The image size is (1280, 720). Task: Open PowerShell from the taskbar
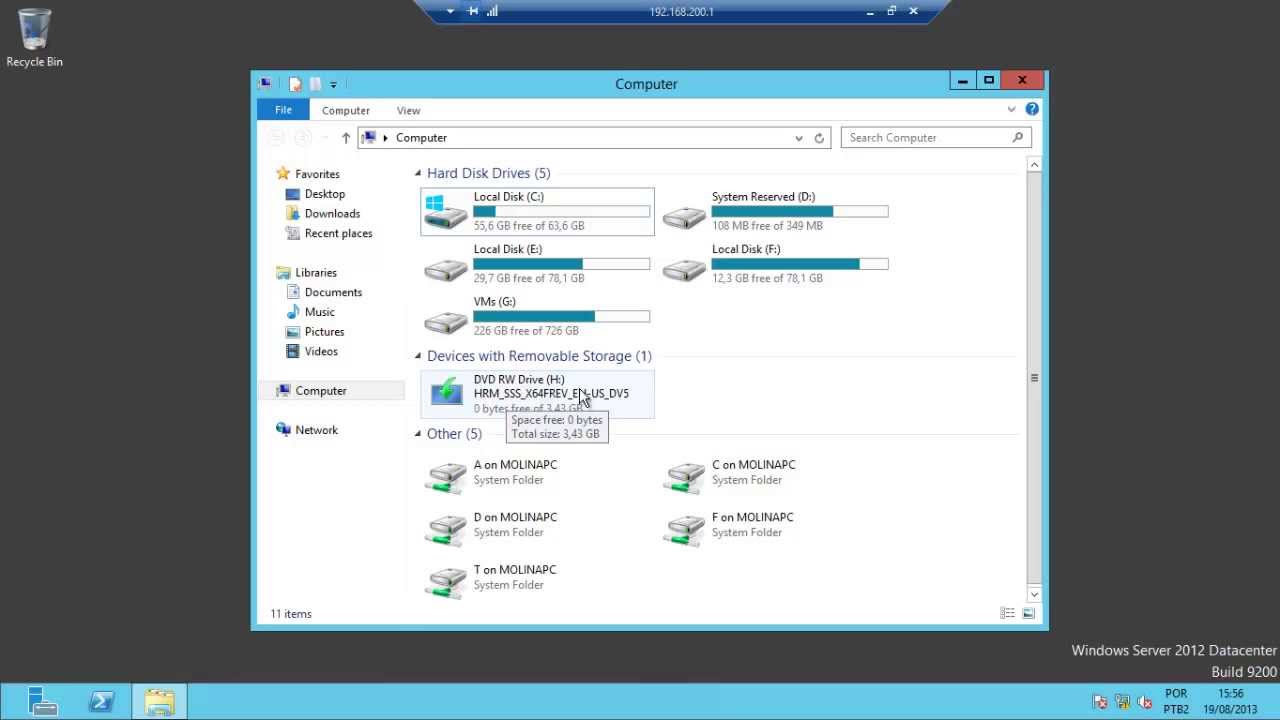point(101,702)
